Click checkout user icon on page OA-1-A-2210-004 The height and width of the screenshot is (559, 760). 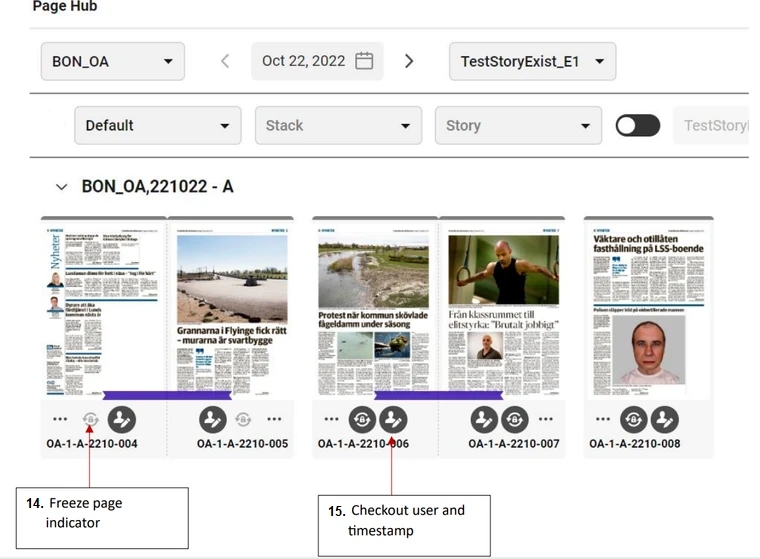click(x=122, y=420)
